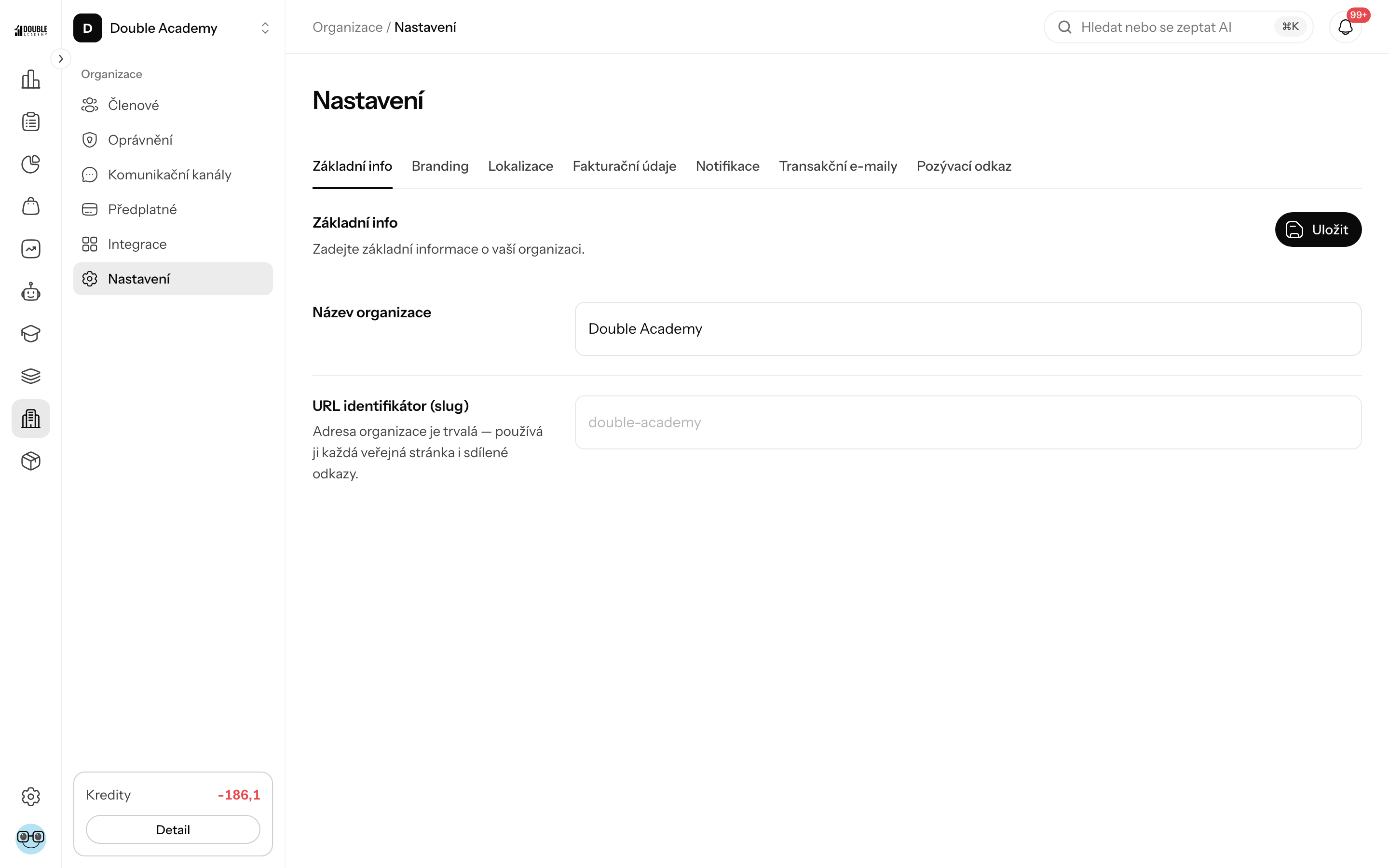1389x868 pixels.
Task: Switch to the Základní info tab
Action: click(352, 166)
